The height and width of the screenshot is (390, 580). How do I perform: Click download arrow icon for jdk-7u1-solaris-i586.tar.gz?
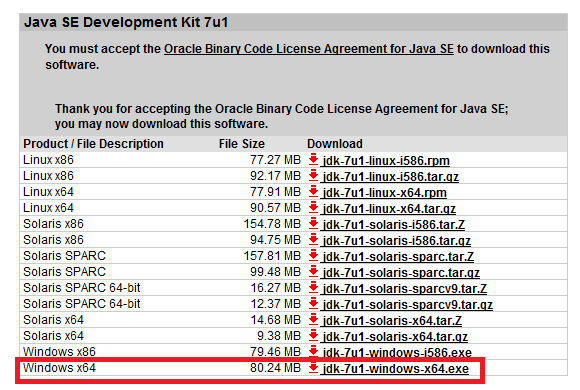(x=313, y=239)
